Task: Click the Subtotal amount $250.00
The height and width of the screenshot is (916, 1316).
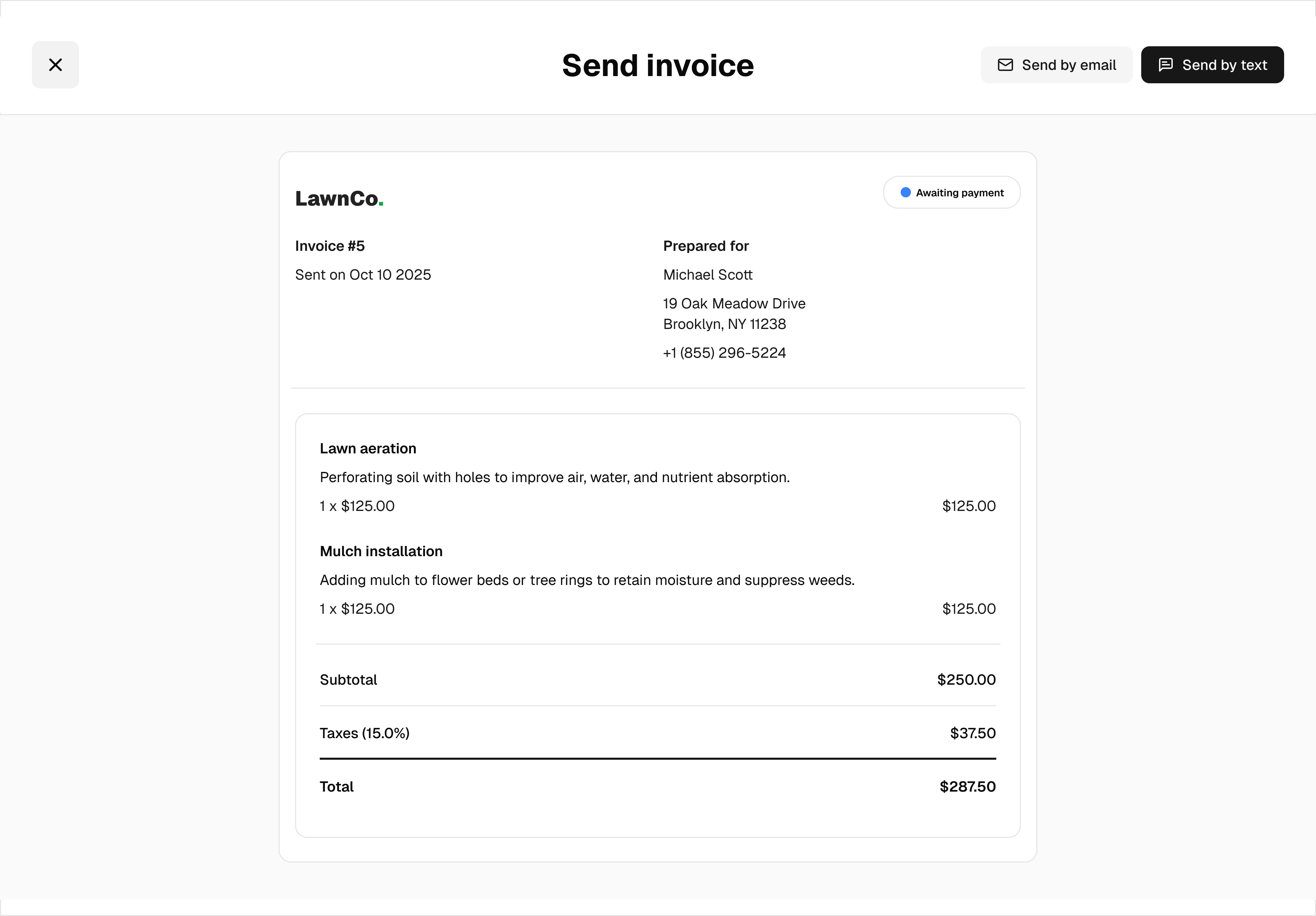Action: (x=966, y=679)
